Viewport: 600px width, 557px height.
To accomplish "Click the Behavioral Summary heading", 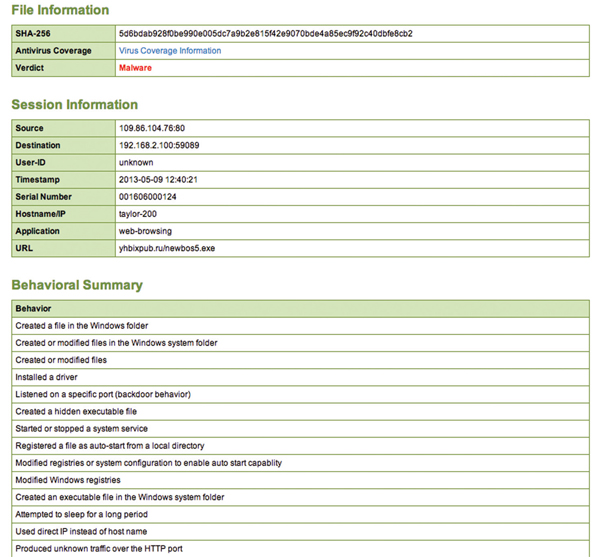I will coord(77,285).
